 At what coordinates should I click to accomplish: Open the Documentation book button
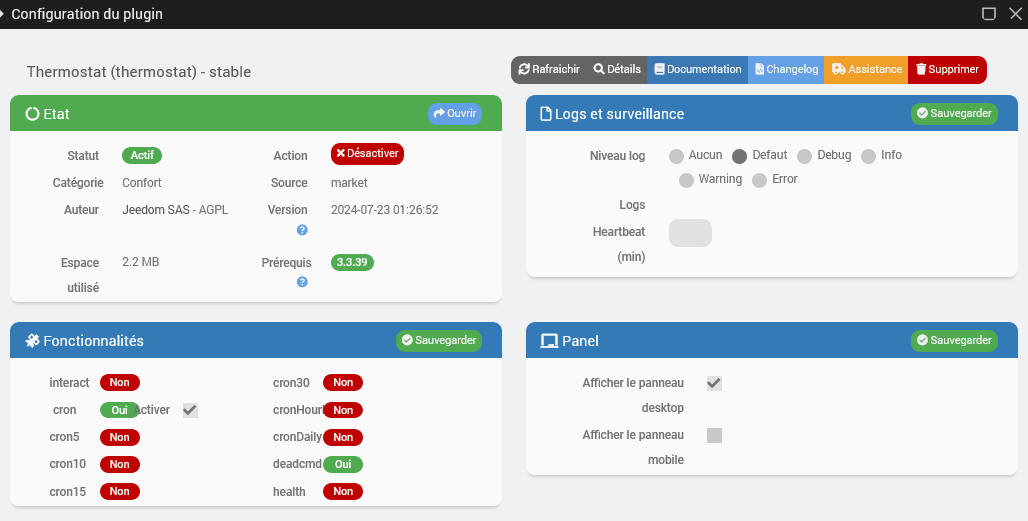(698, 69)
